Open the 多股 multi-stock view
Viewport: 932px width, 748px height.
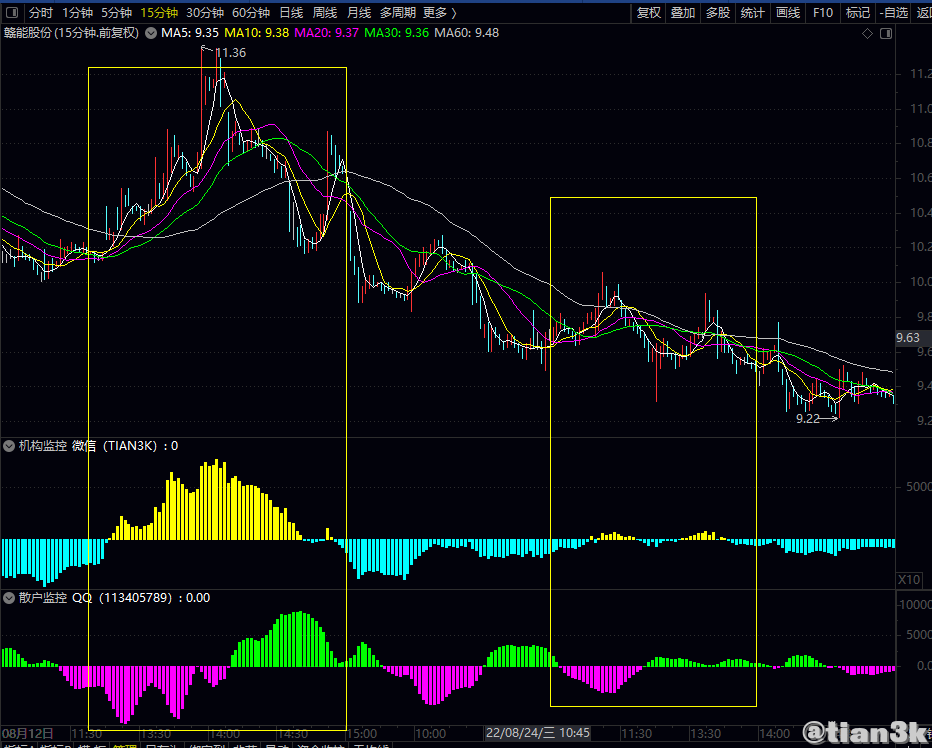pyautogui.click(x=717, y=12)
